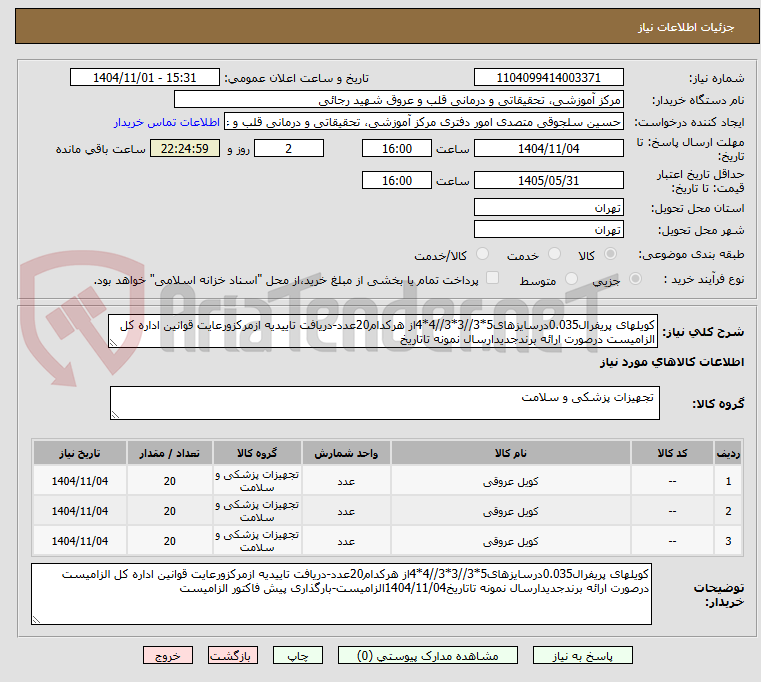Click the استان محل تحویل field

(x=548, y=207)
